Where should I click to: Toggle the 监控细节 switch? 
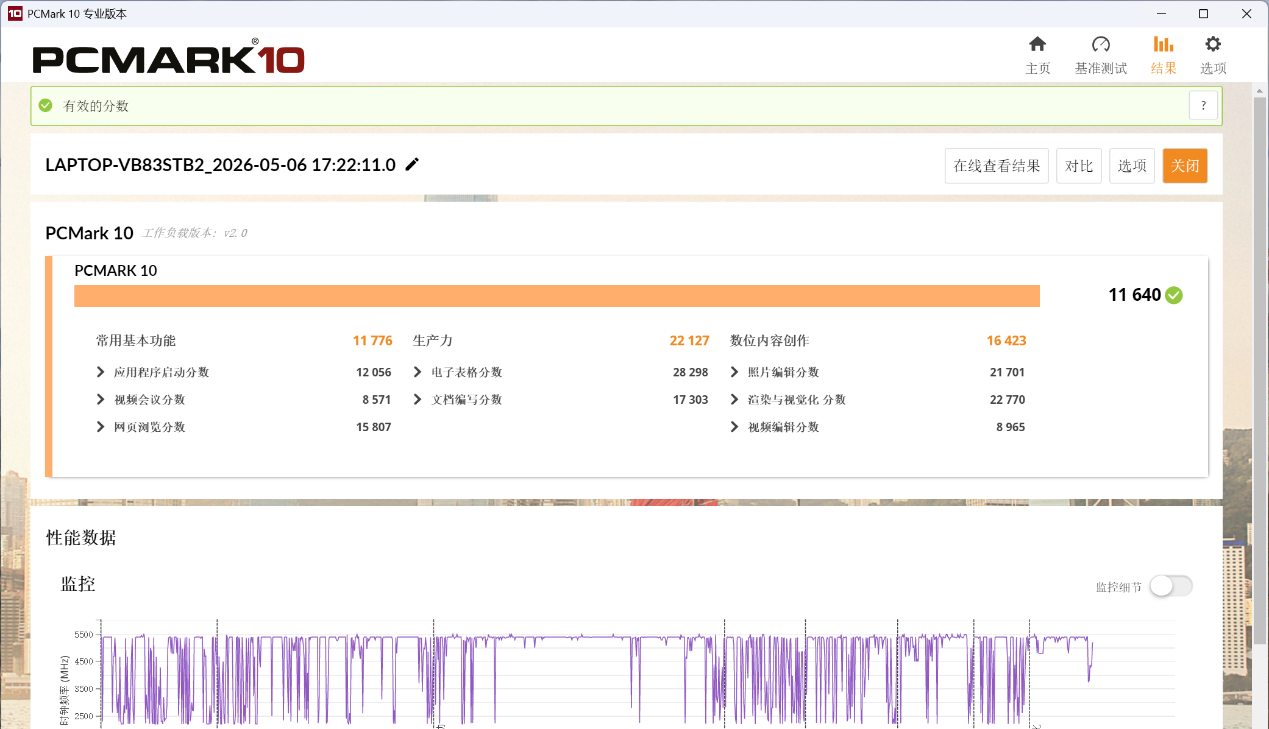pos(1170,586)
